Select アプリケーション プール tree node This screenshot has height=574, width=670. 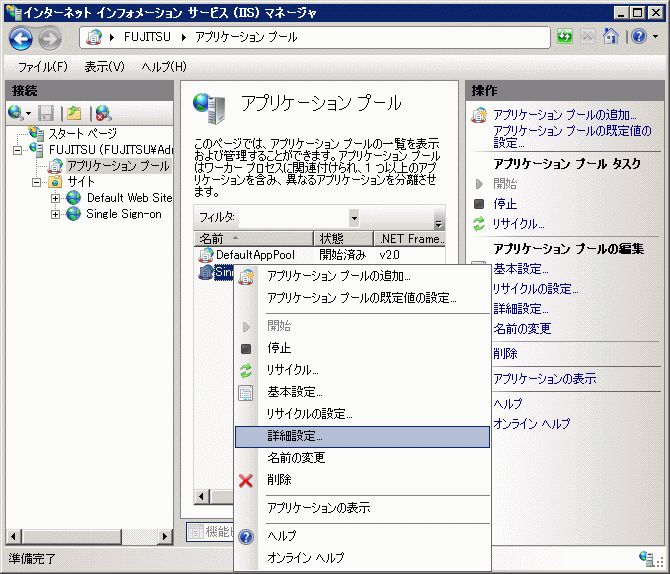[118, 166]
